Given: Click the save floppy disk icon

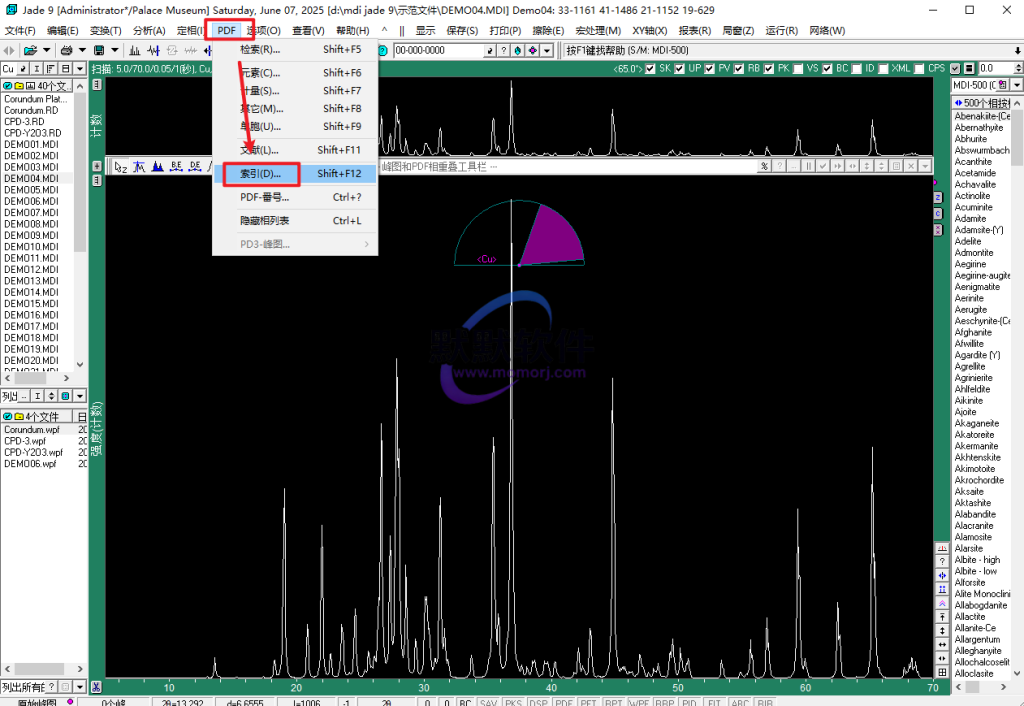Looking at the screenshot, I should [x=99, y=50].
